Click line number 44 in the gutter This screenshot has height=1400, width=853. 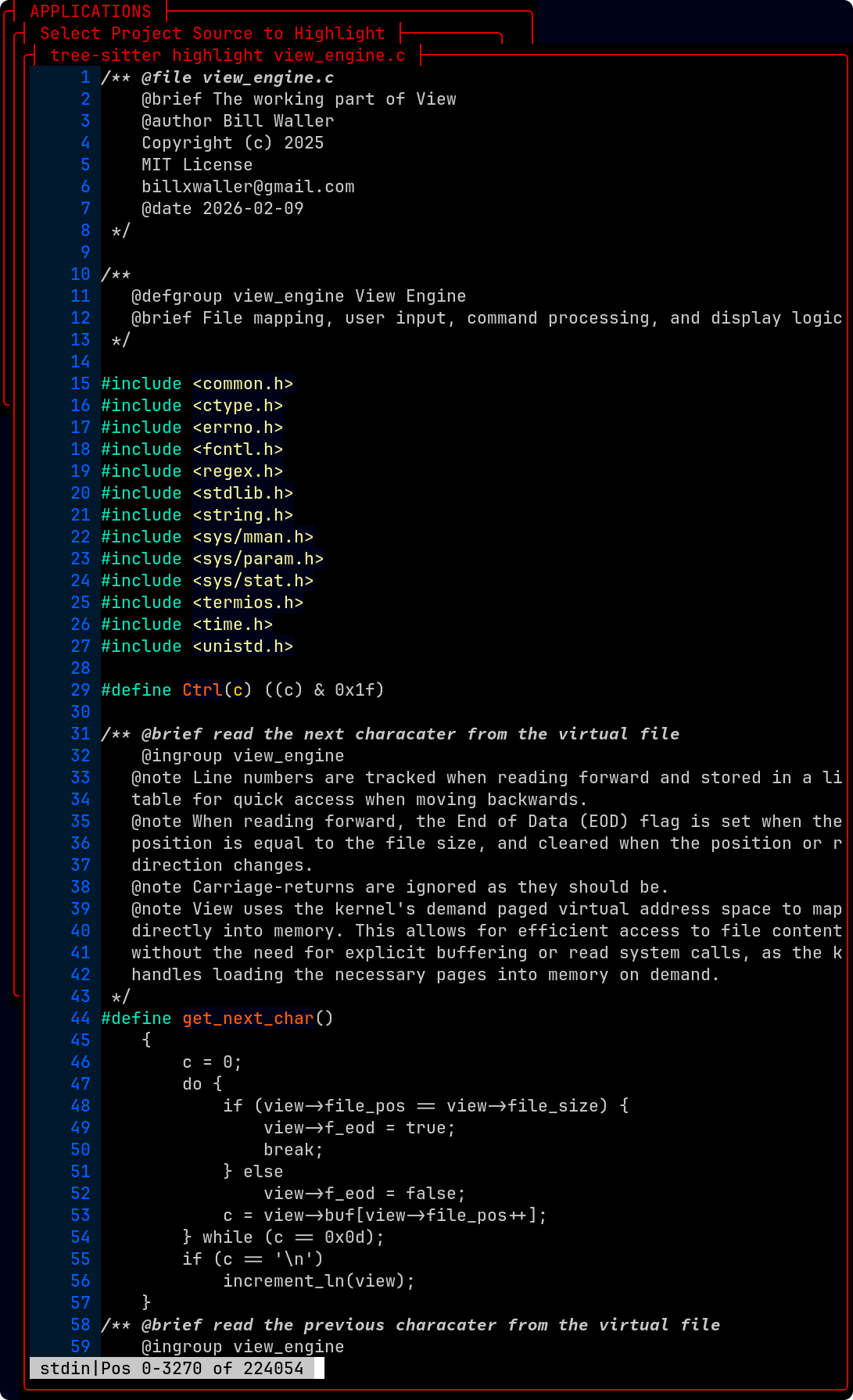click(81, 1019)
